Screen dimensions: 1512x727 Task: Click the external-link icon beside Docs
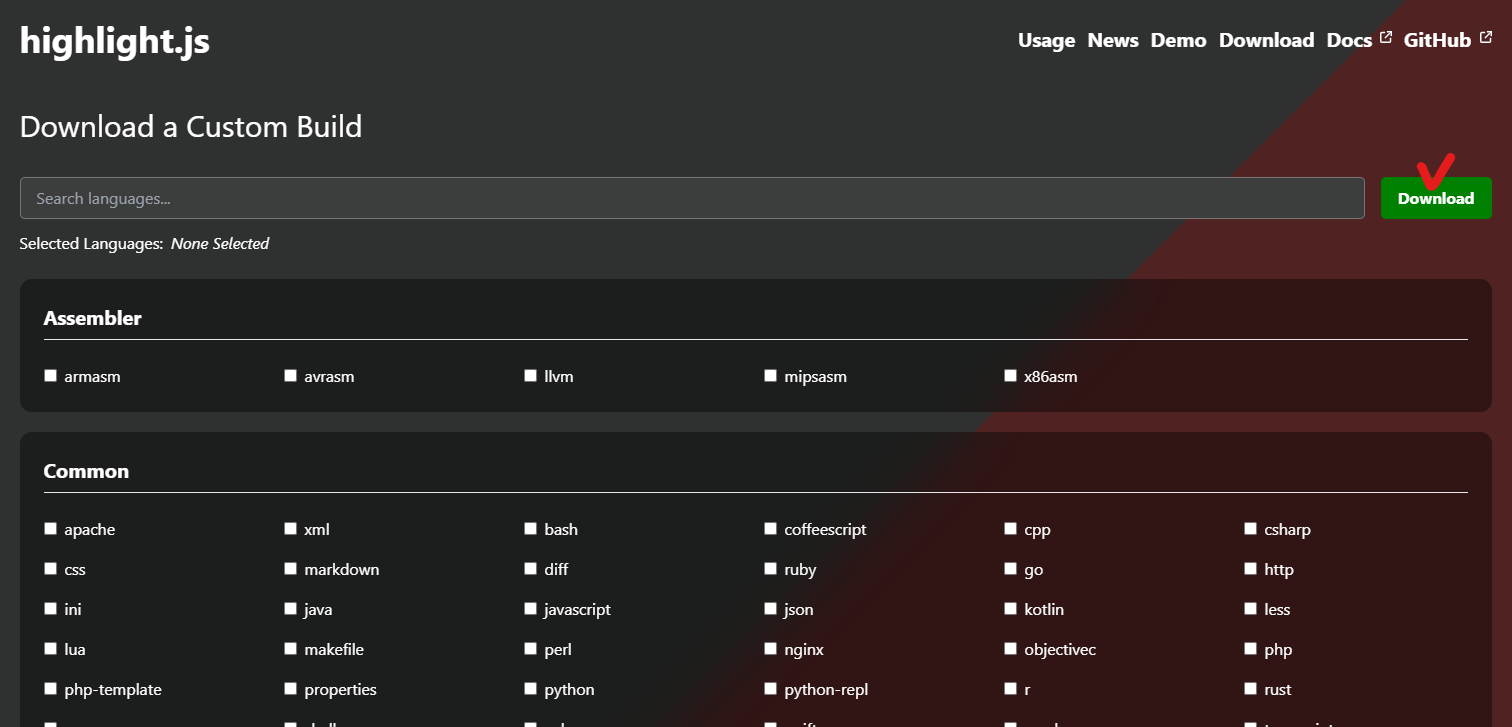pos(1385,38)
